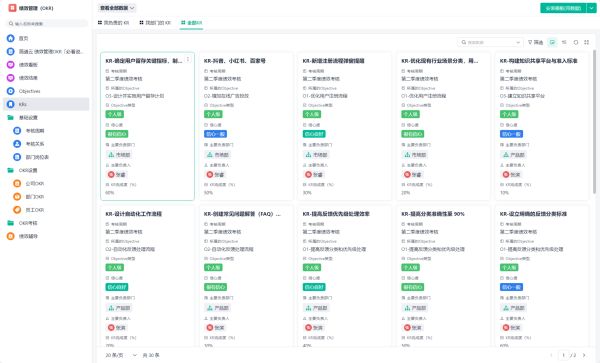This screenshot has height=363, width=600.
Task: Open the three-dot menu on first KR card
Action: 188,59
